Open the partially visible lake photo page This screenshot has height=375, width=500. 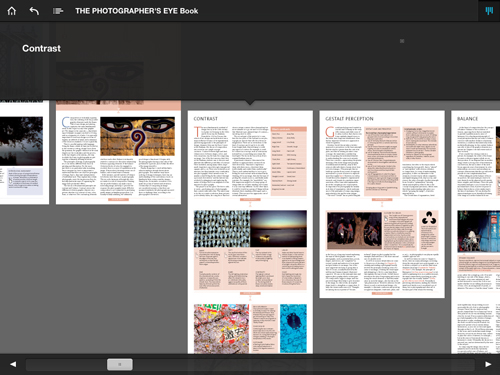24,152
